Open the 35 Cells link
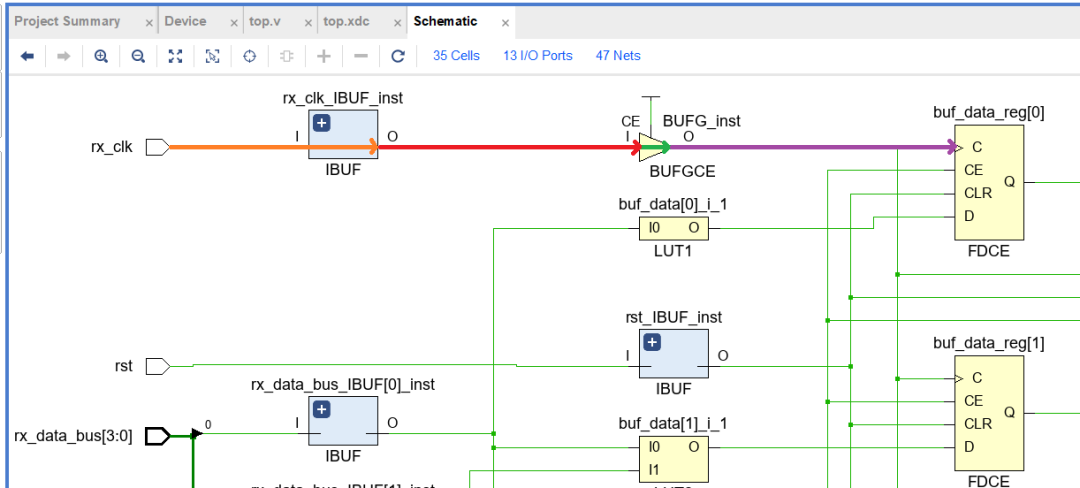The image size is (1080, 488). 456,56
